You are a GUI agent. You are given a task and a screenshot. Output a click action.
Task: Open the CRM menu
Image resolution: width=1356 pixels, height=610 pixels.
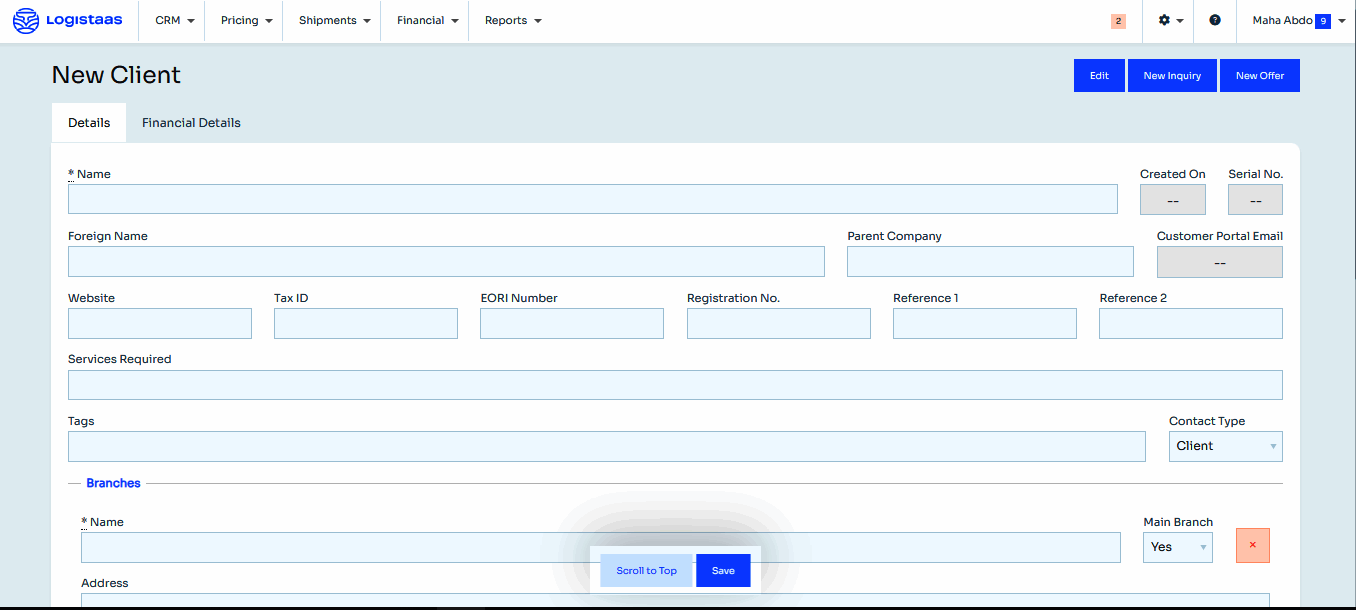pos(174,20)
